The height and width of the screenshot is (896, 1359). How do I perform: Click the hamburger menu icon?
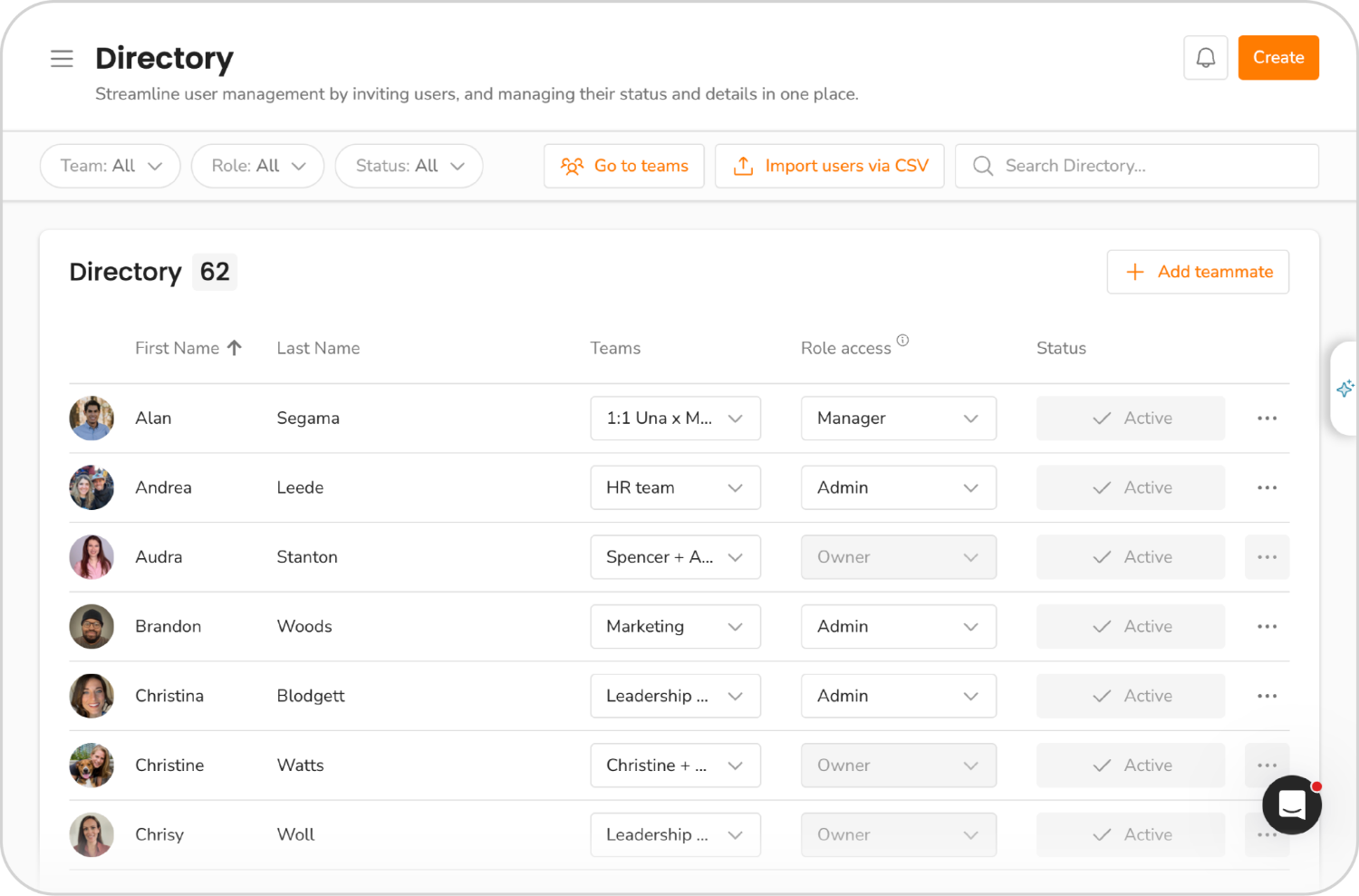62,58
